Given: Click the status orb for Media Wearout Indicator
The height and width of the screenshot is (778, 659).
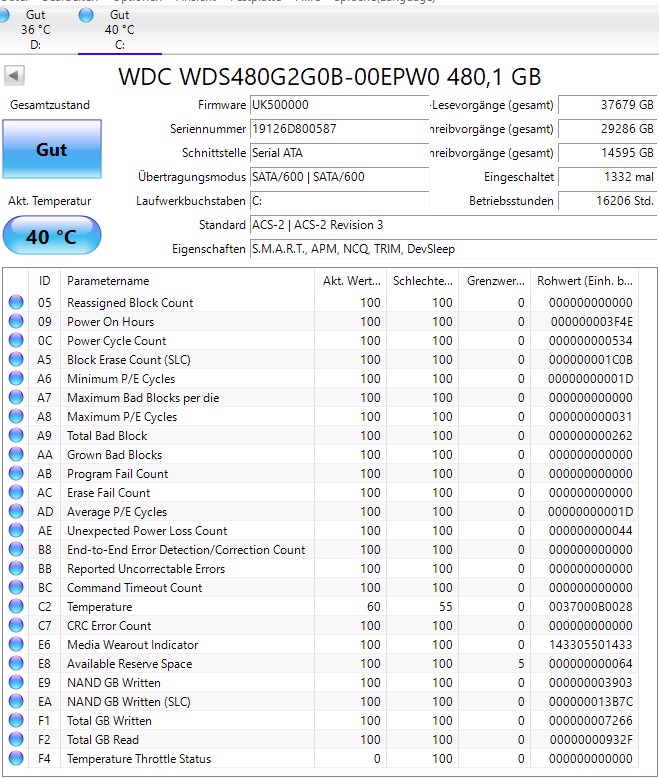Looking at the screenshot, I should click(x=16, y=645).
